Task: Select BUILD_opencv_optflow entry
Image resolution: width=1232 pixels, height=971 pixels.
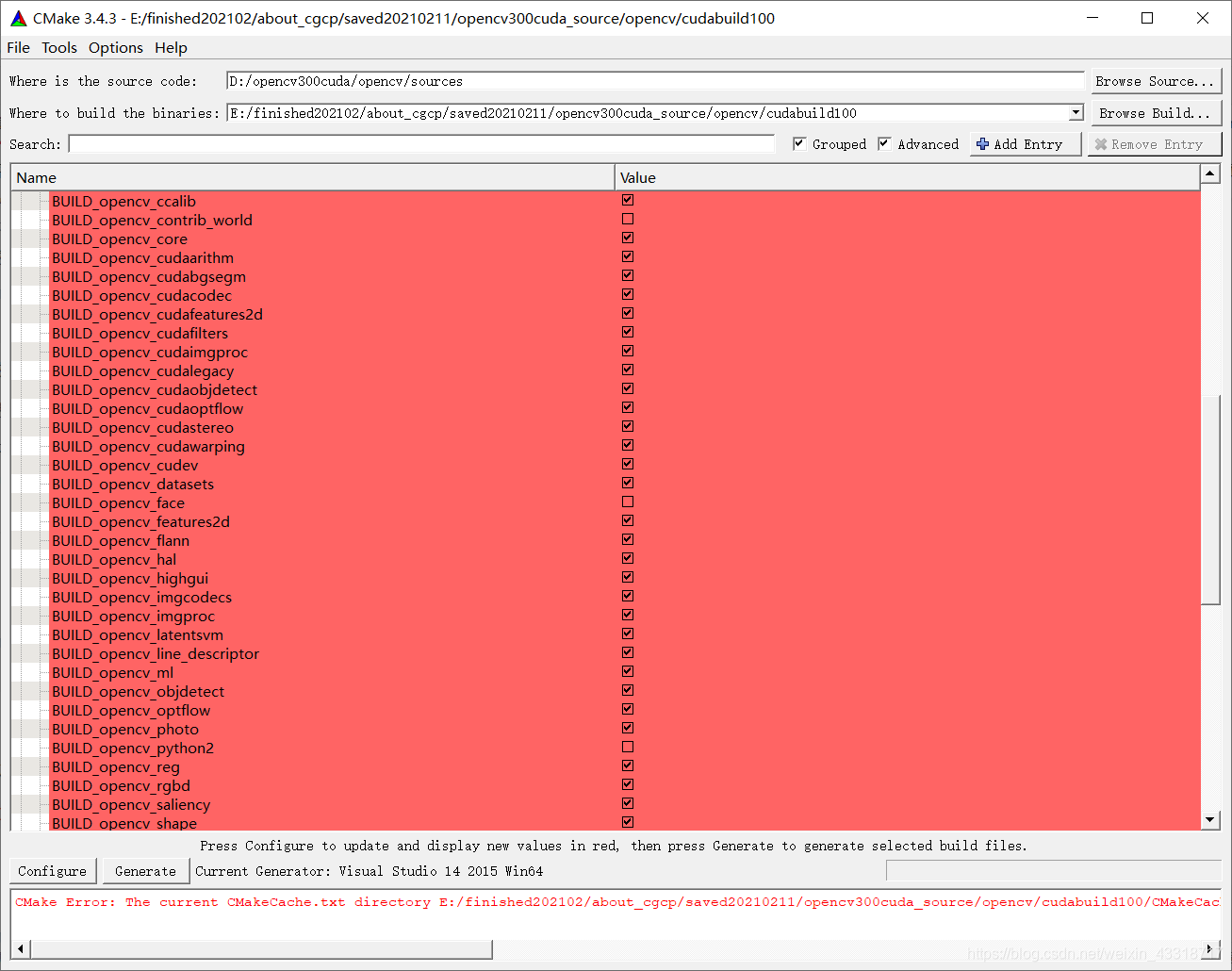Action: click(131, 711)
